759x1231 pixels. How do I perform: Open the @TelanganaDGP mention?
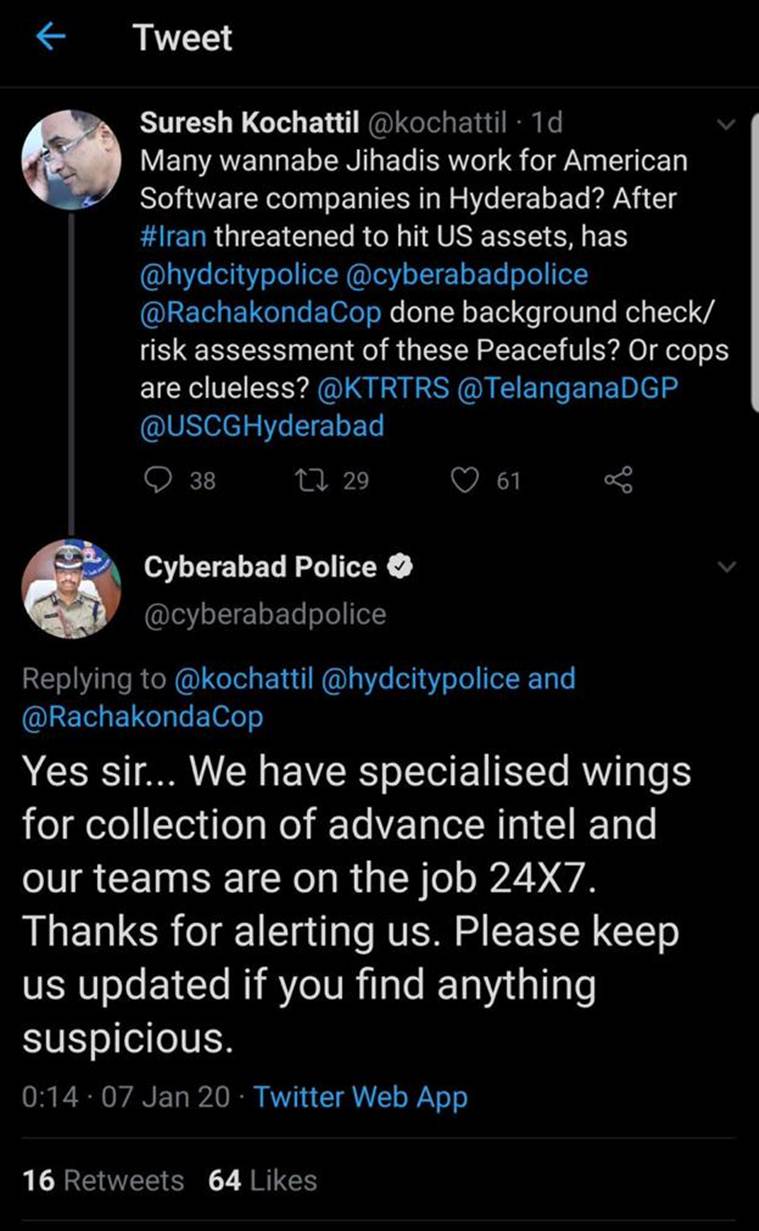coord(566,388)
